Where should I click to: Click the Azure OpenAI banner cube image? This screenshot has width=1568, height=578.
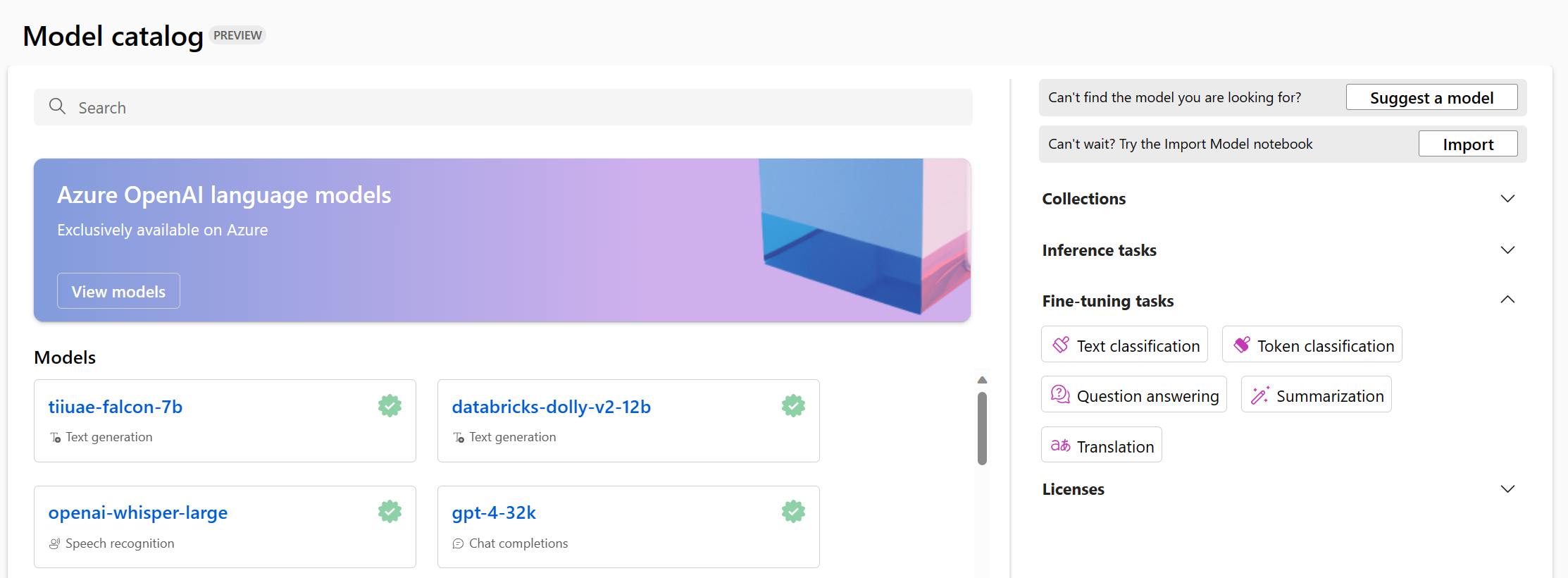pos(865,237)
